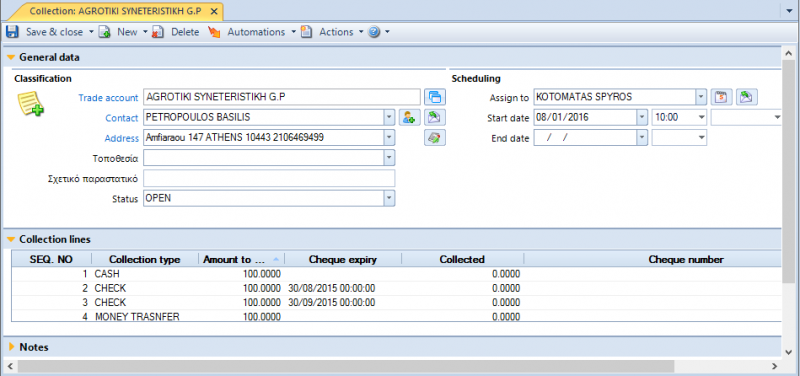Click the Save & close floppy disk icon
Screen dimensions: 800x376
point(12,32)
